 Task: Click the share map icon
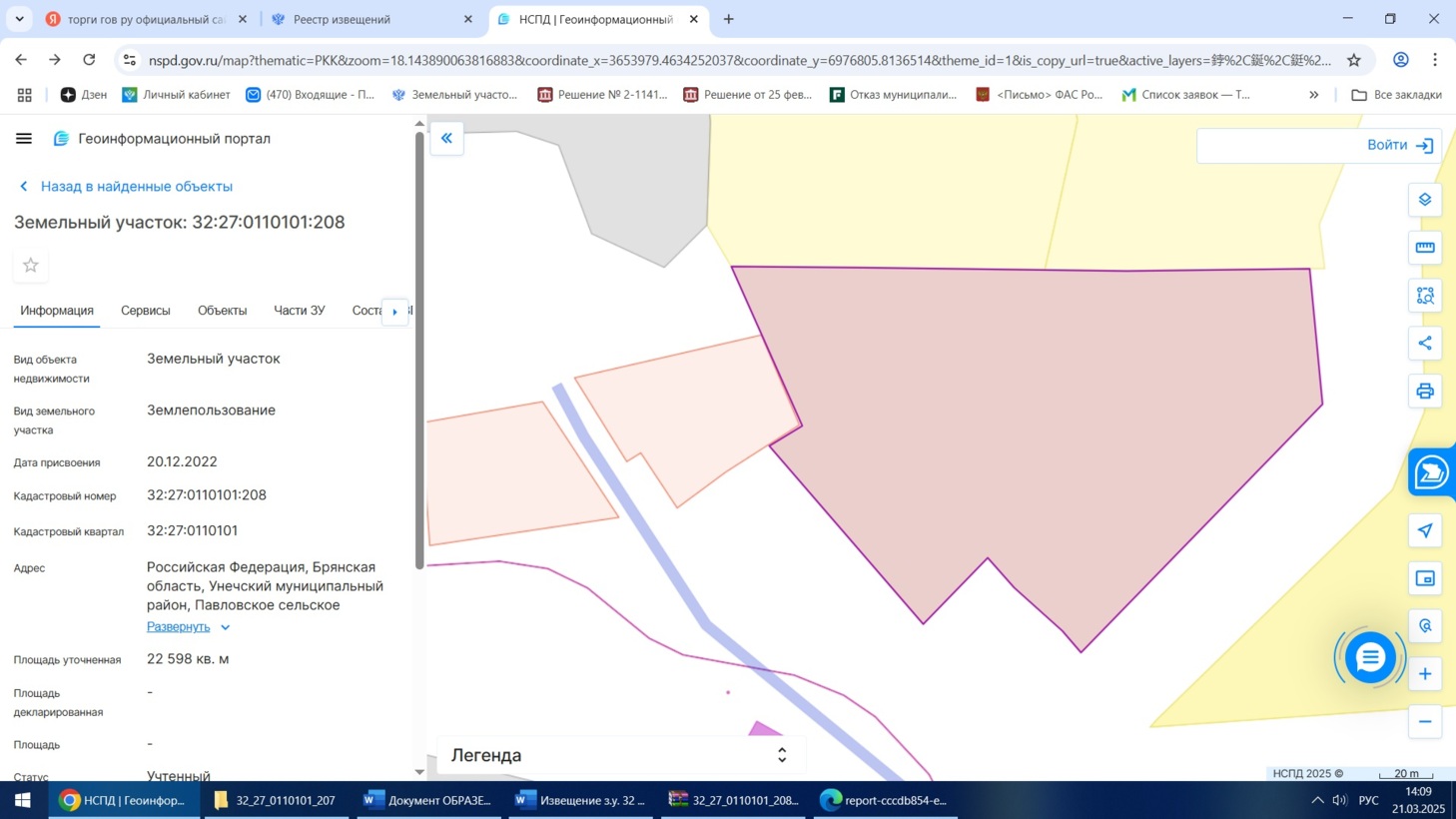coord(1424,344)
